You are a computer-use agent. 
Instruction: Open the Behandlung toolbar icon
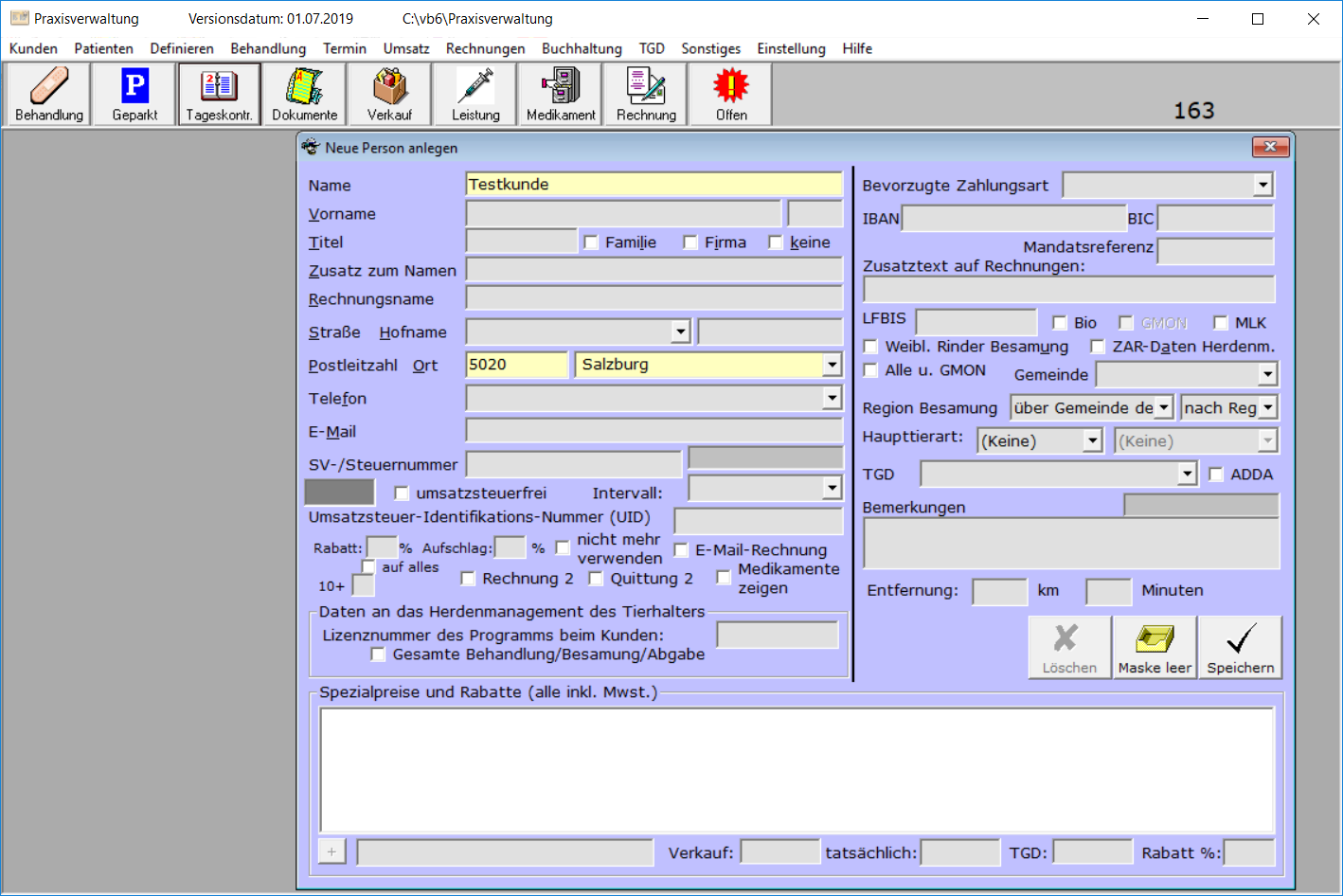click(x=49, y=94)
